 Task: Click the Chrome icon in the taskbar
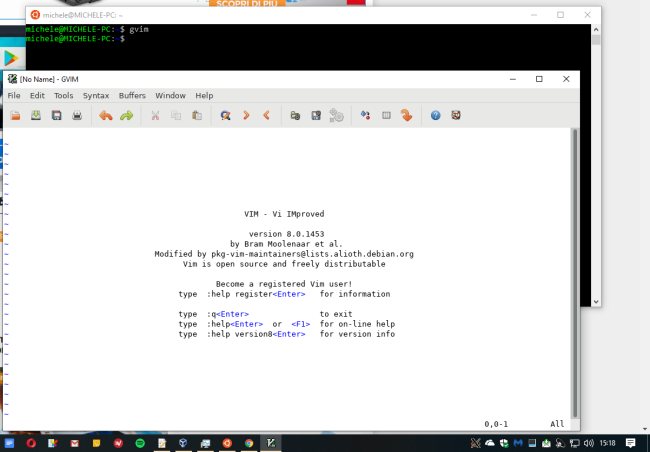click(249, 443)
